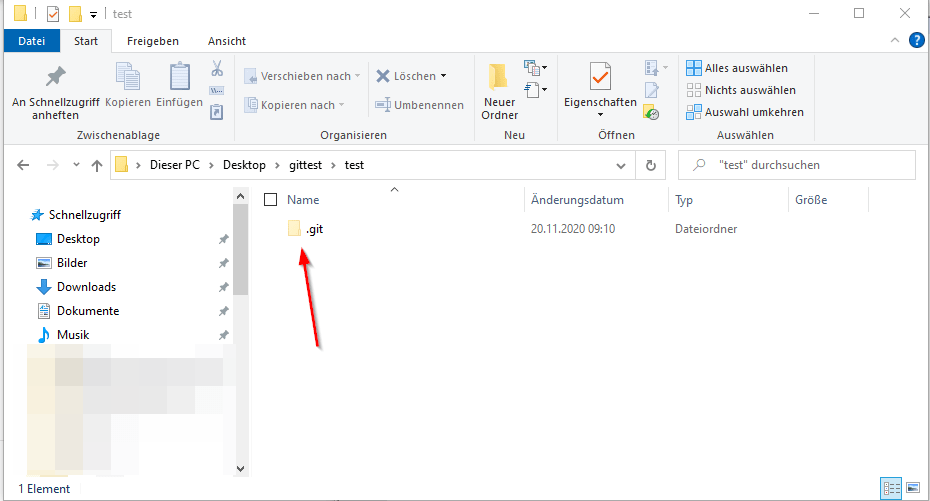Click the .git folder icon
Screen dimensions: 930x501
tap(294, 228)
